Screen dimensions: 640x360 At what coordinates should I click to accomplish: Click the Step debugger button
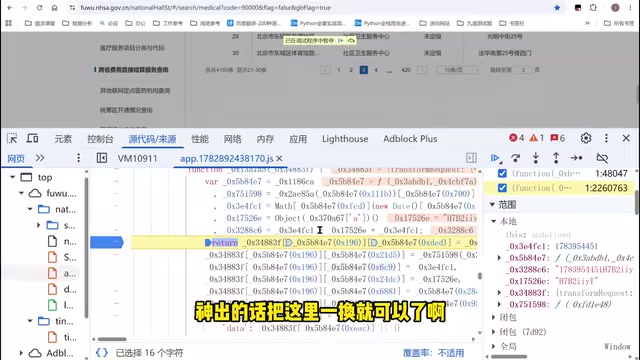pyautogui.click(x=577, y=158)
